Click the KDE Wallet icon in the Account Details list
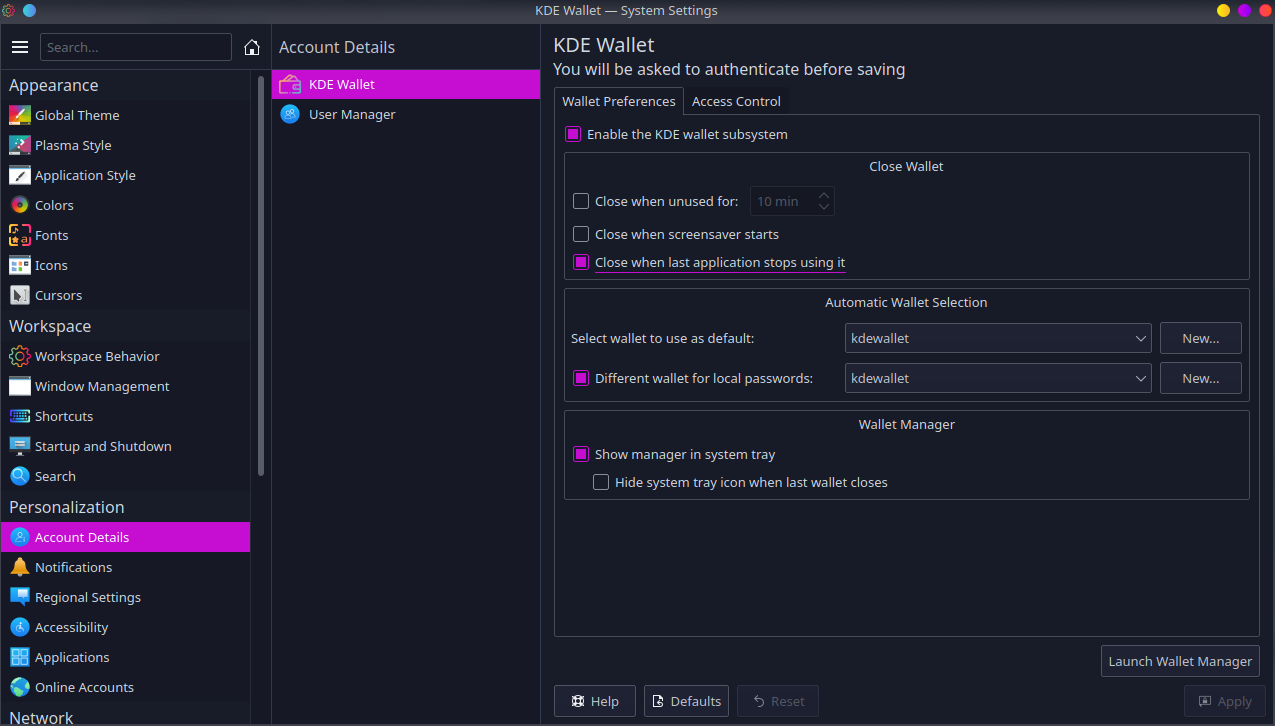 point(290,84)
